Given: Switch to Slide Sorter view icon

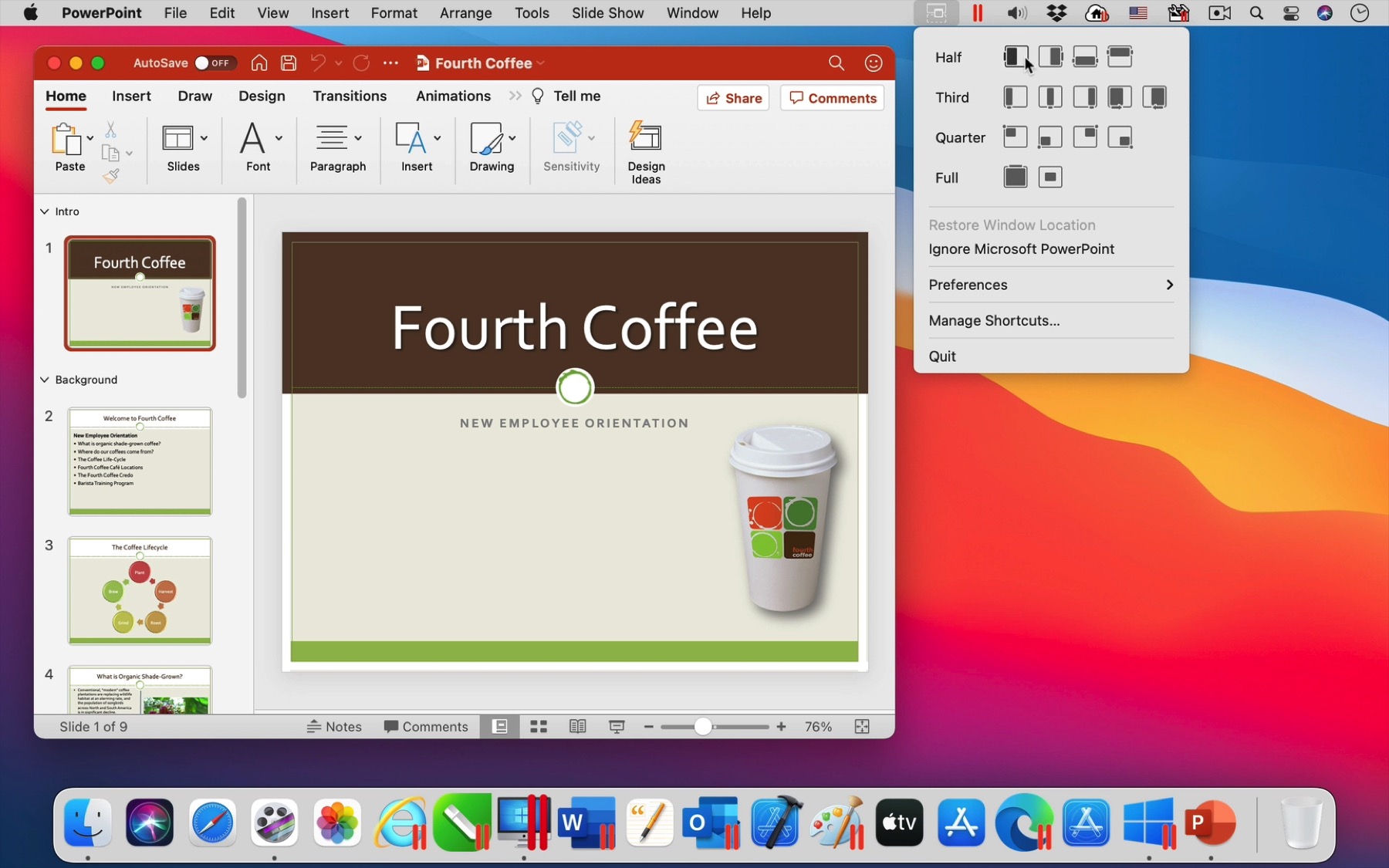Looking at the screenshot, I should coord(539,726).
